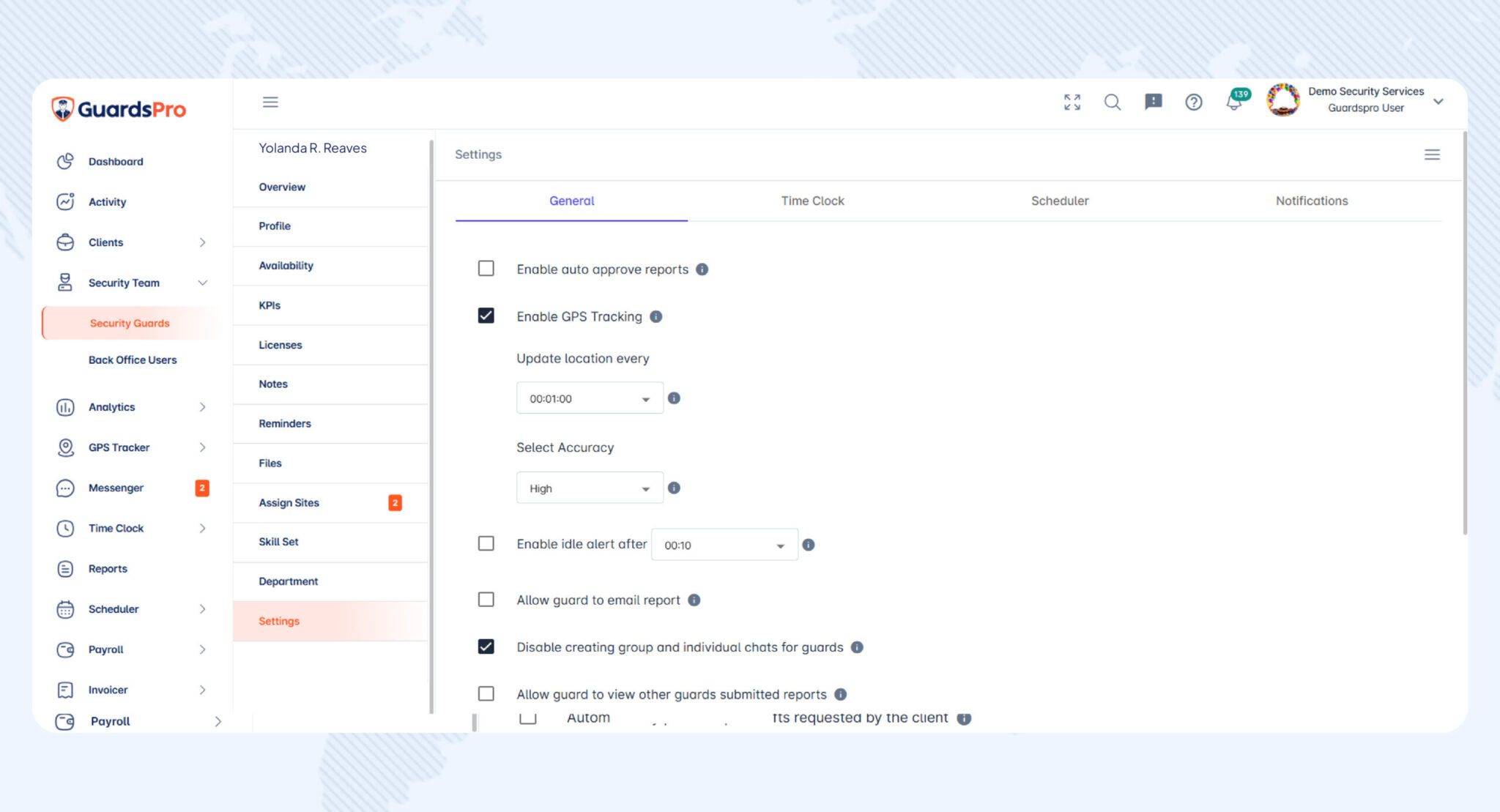Open the feedback message icon
The width and height of the screenshot is (1500, 812).
click(1154, 102)
